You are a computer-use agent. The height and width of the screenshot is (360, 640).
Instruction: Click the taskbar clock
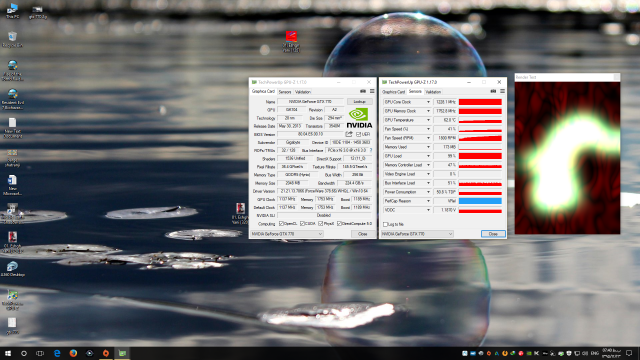coord(611,353)
